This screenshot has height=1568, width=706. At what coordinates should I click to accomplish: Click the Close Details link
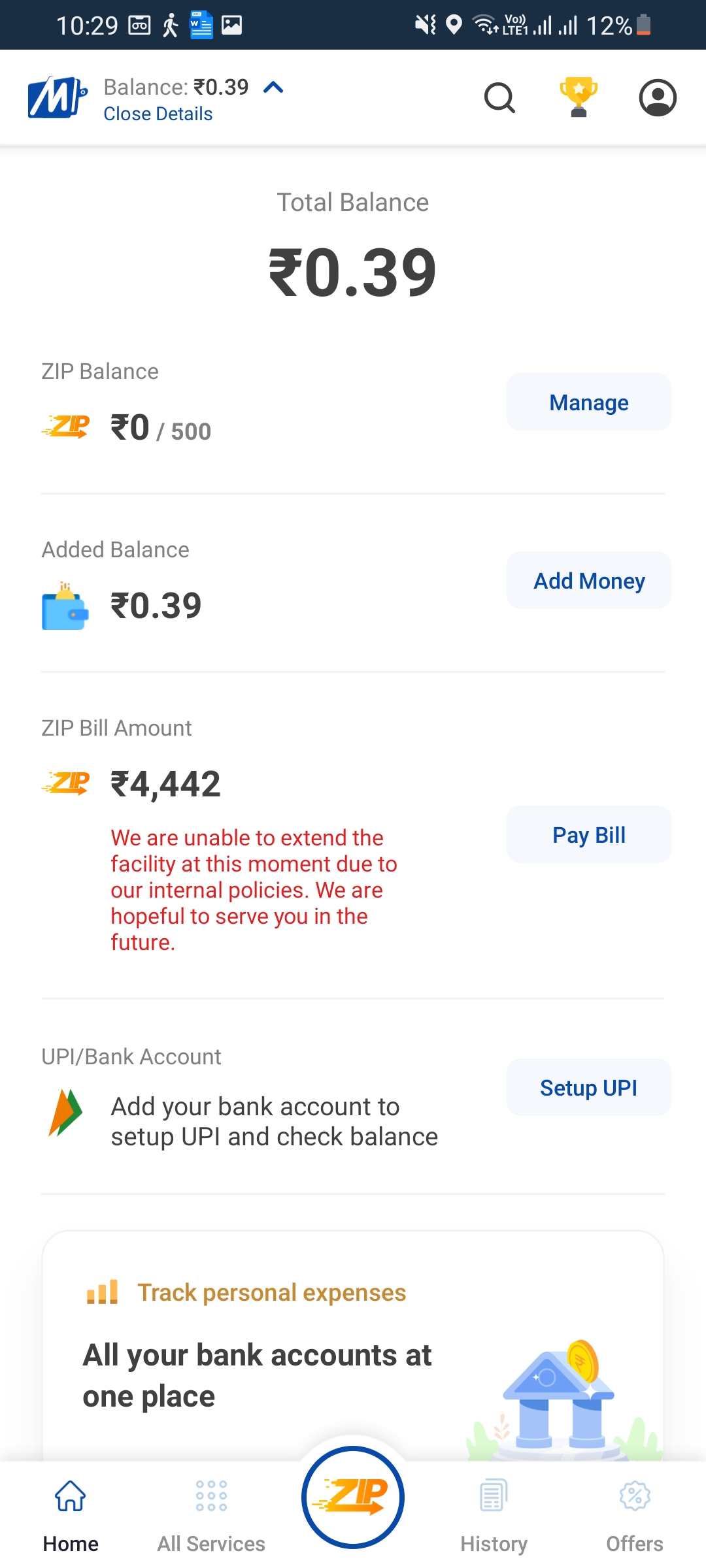pyautogui.click(x=158, y=114)
